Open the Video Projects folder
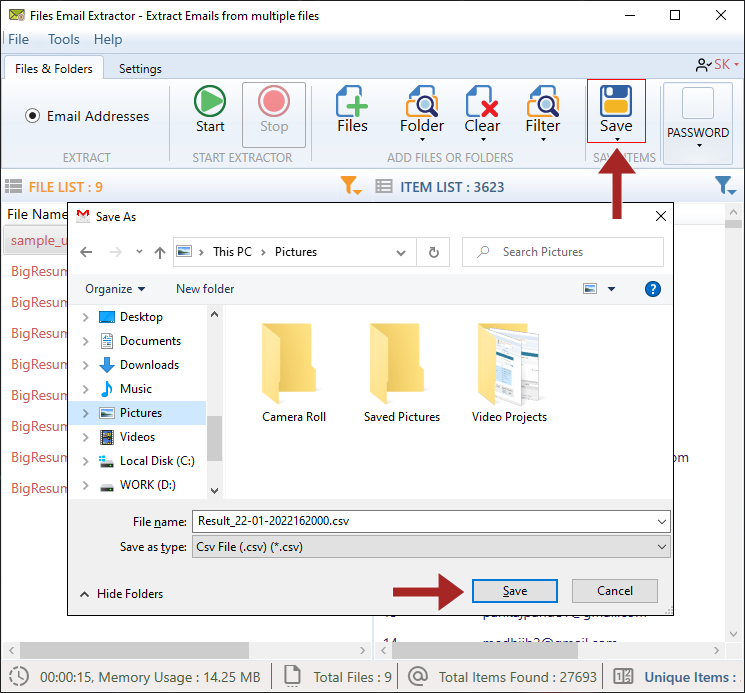 [509, 373]
